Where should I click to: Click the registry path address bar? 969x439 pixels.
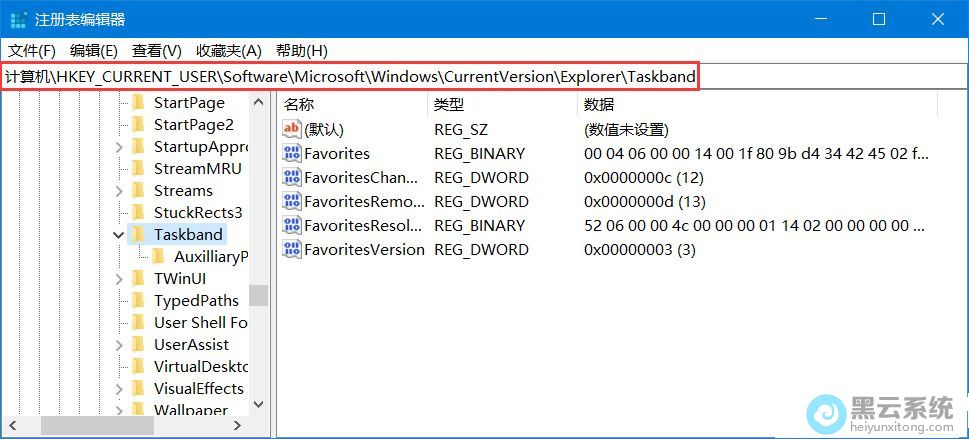coord(350,77)
